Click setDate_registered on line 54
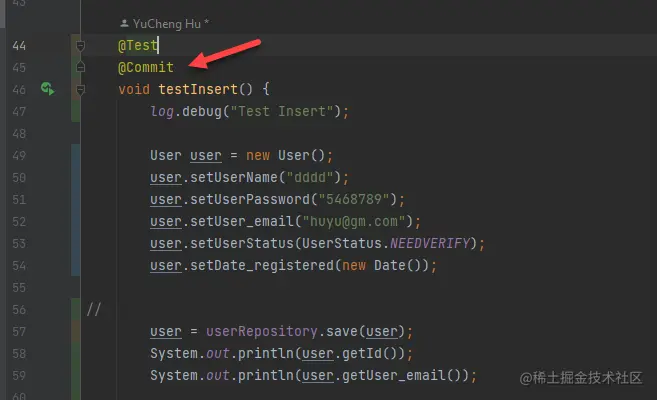 tap(261, 266)
